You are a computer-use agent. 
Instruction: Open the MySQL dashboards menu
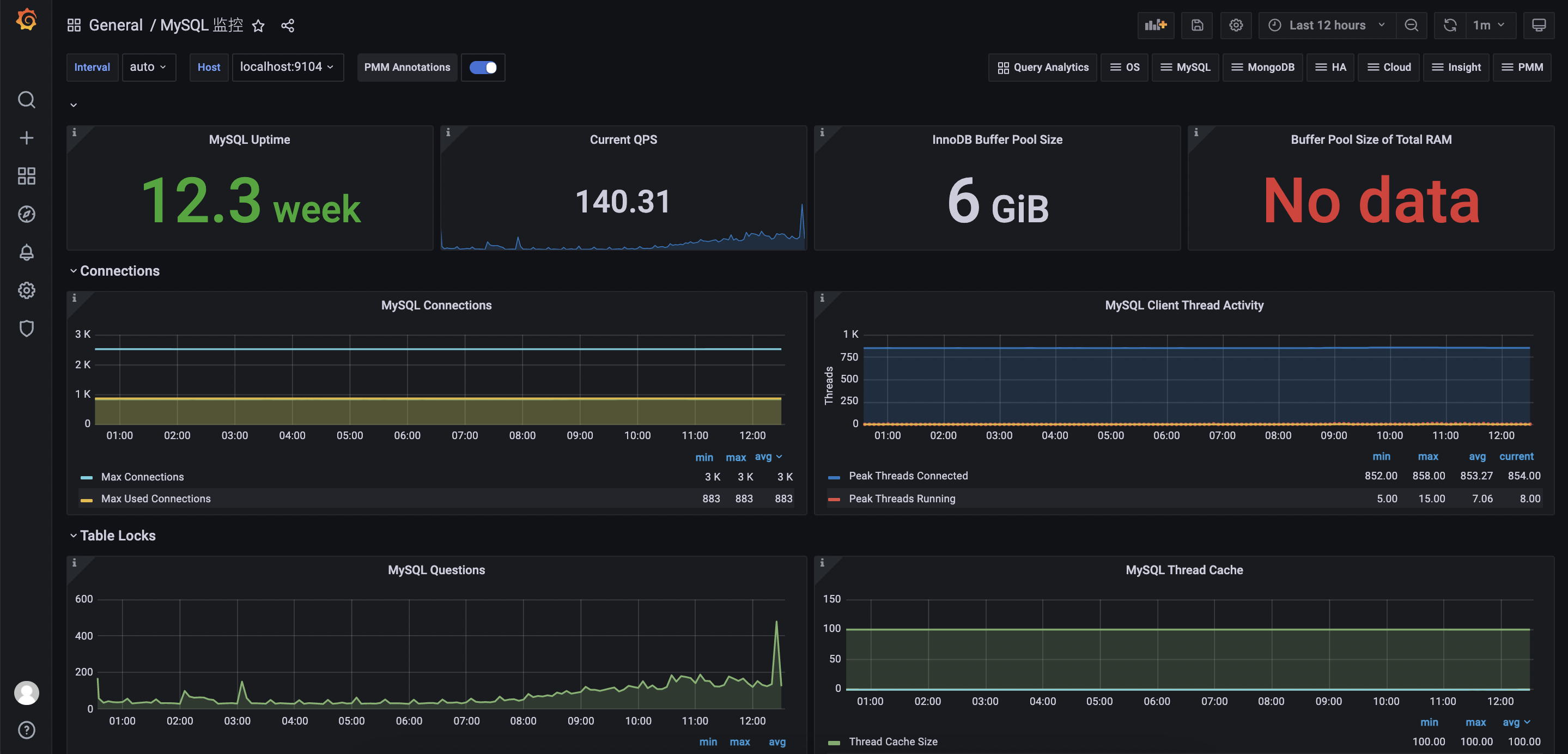[x=1184, y=67]
